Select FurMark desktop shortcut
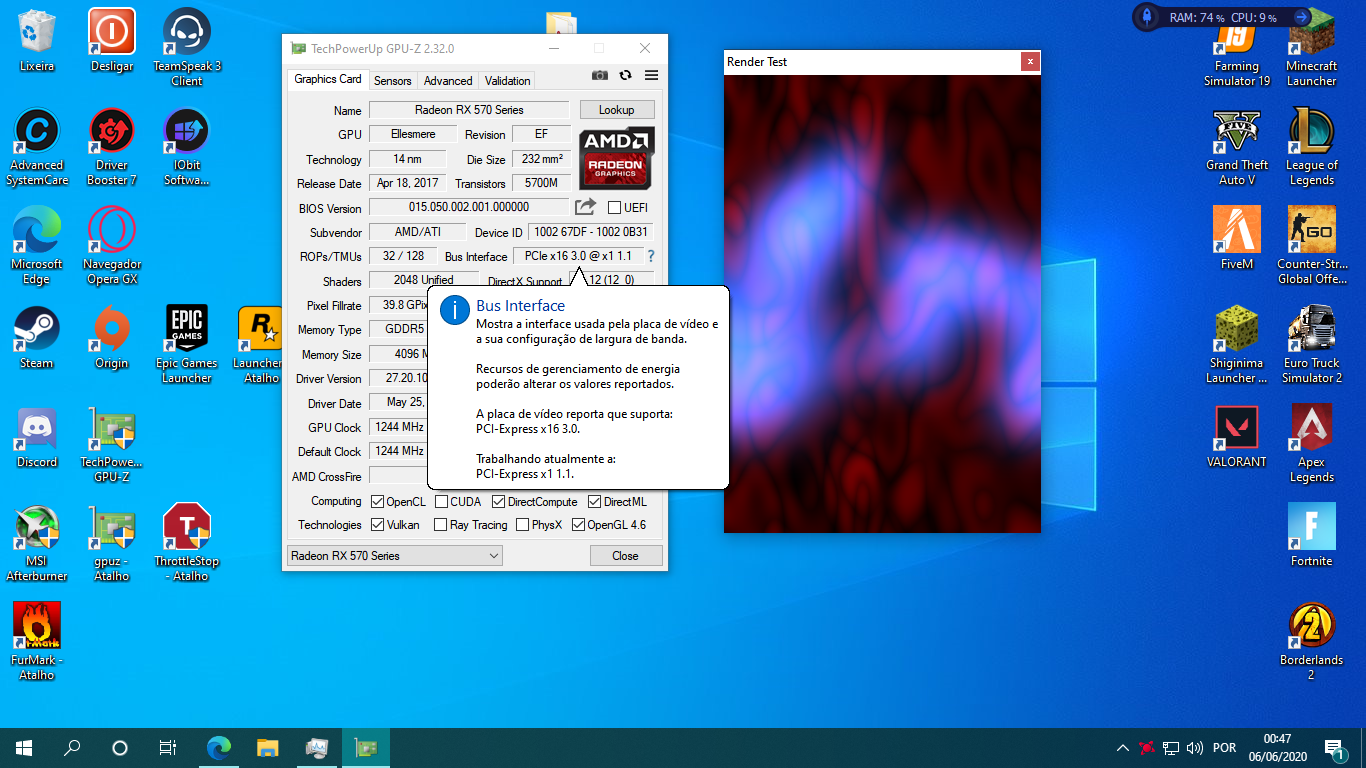 click(37, 641)
